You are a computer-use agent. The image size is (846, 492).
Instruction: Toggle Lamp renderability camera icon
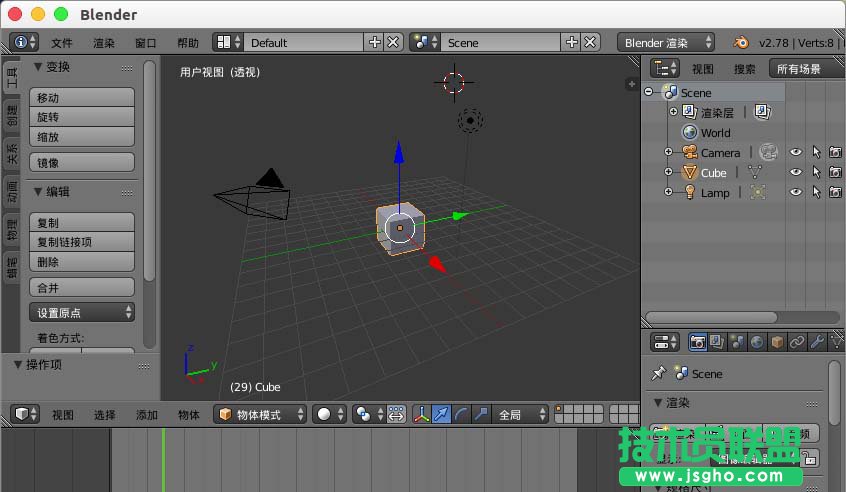[835, 192]
